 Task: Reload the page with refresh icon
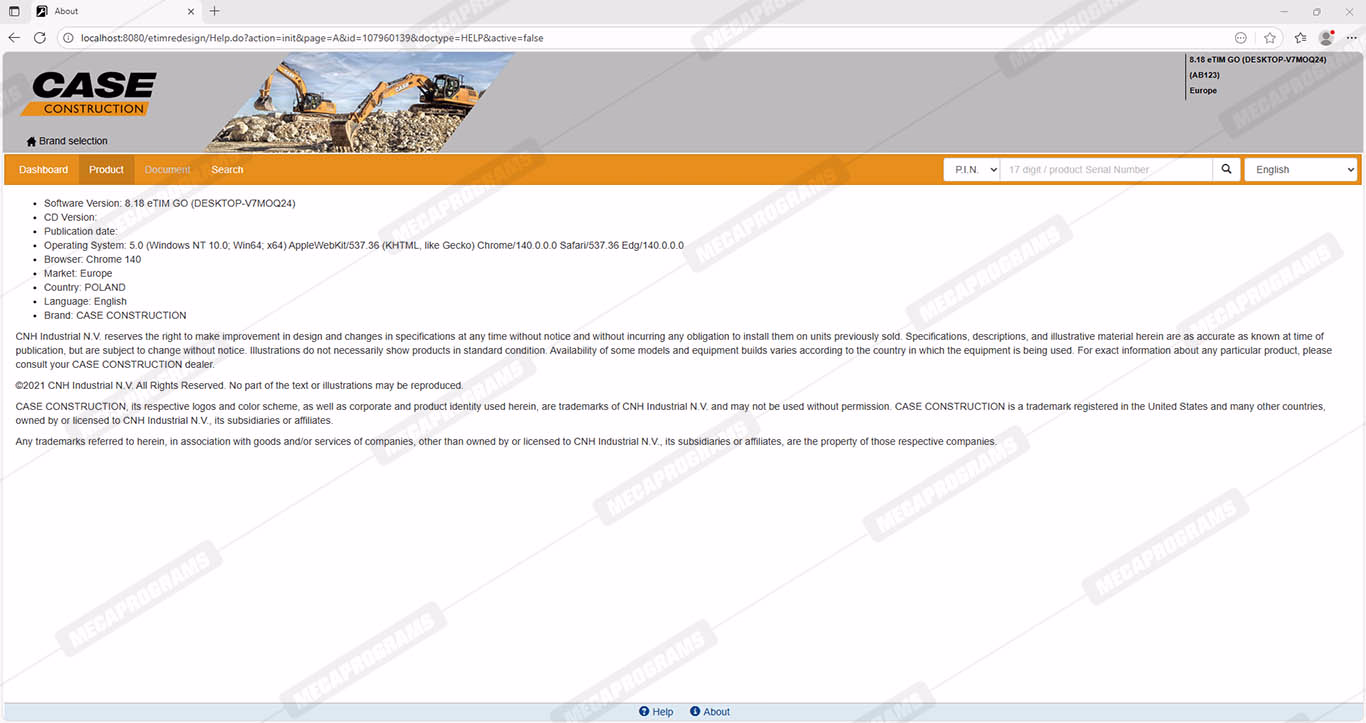(x=40, y=38)
